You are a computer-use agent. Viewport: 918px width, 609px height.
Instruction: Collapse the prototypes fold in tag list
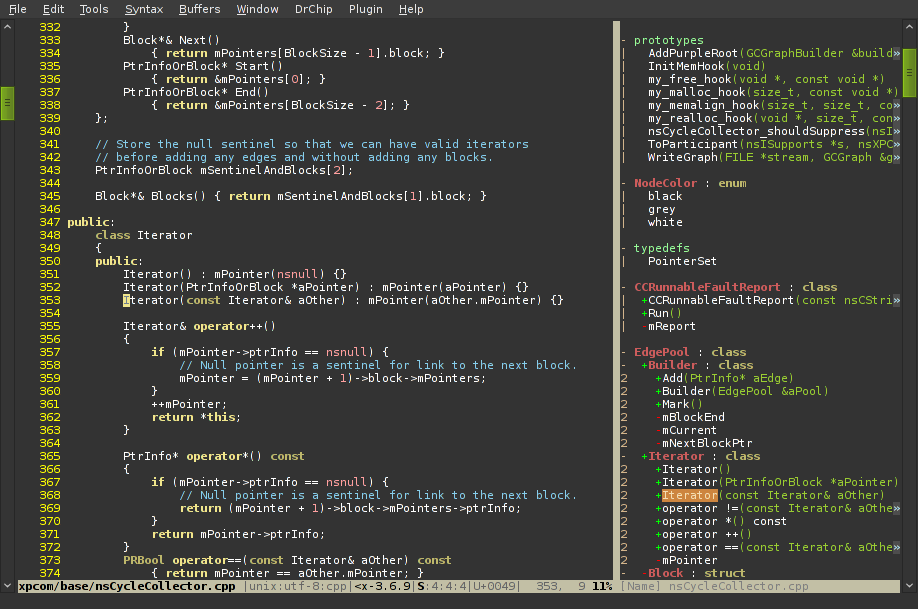(x=624, y=40)
